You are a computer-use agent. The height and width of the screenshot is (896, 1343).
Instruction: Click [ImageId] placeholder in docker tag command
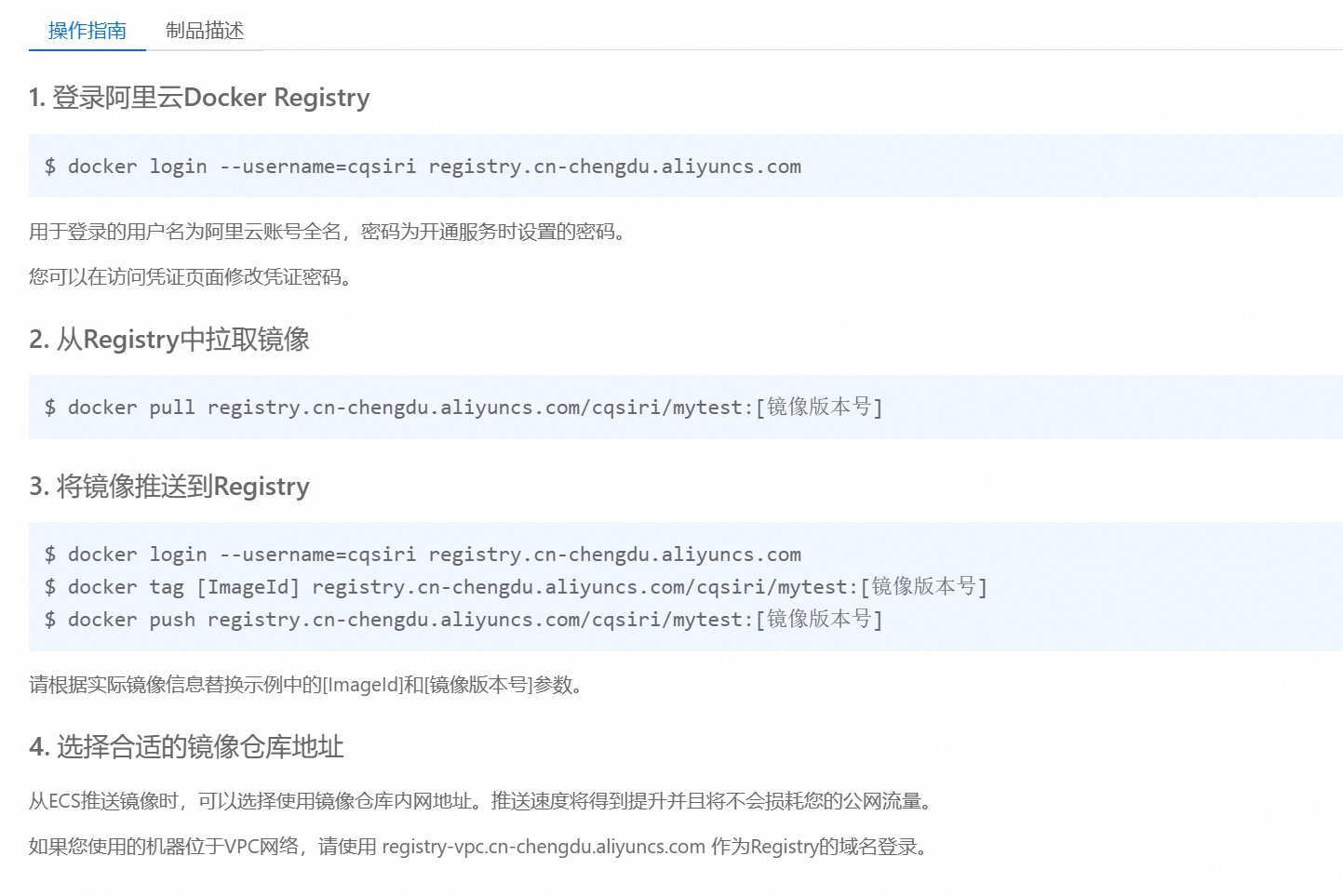tap(248, 587)
